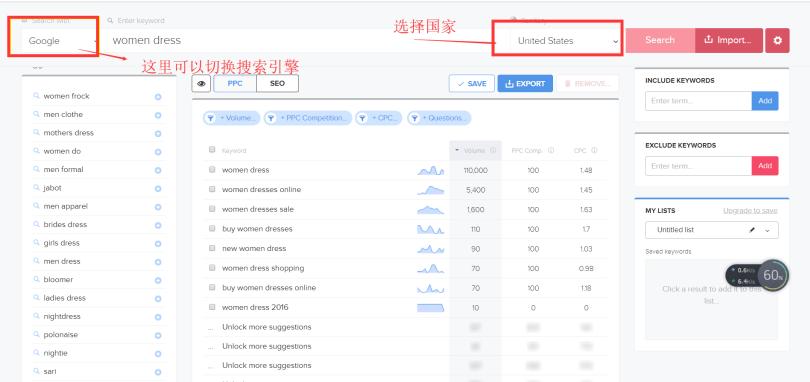Image resolution: width=810 pixels, height=382 pixels.
Task: Open the settings gear button
Action: (777, 40)
